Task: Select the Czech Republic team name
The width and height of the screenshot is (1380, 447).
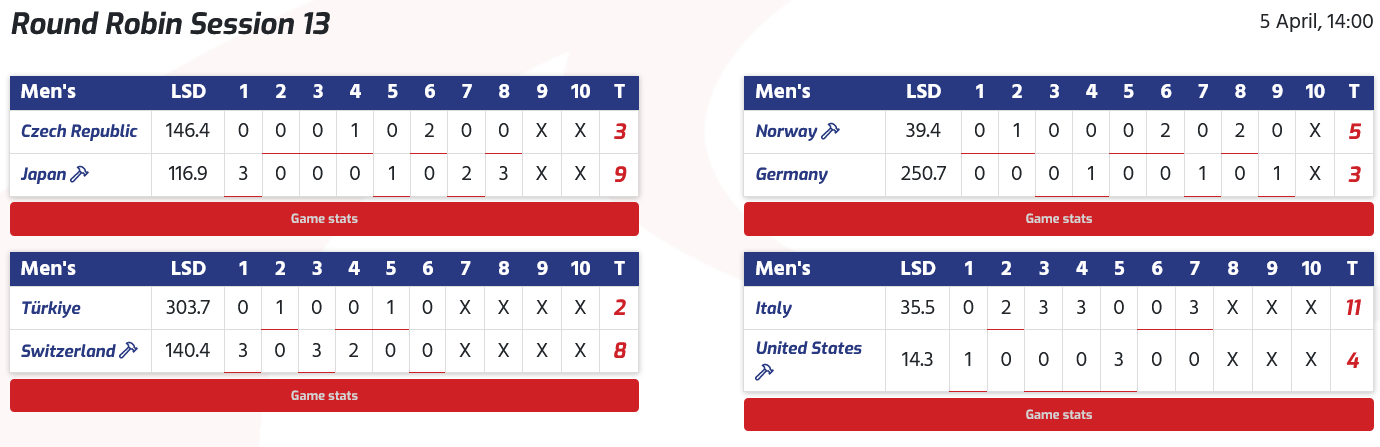Action: [79, 131]
